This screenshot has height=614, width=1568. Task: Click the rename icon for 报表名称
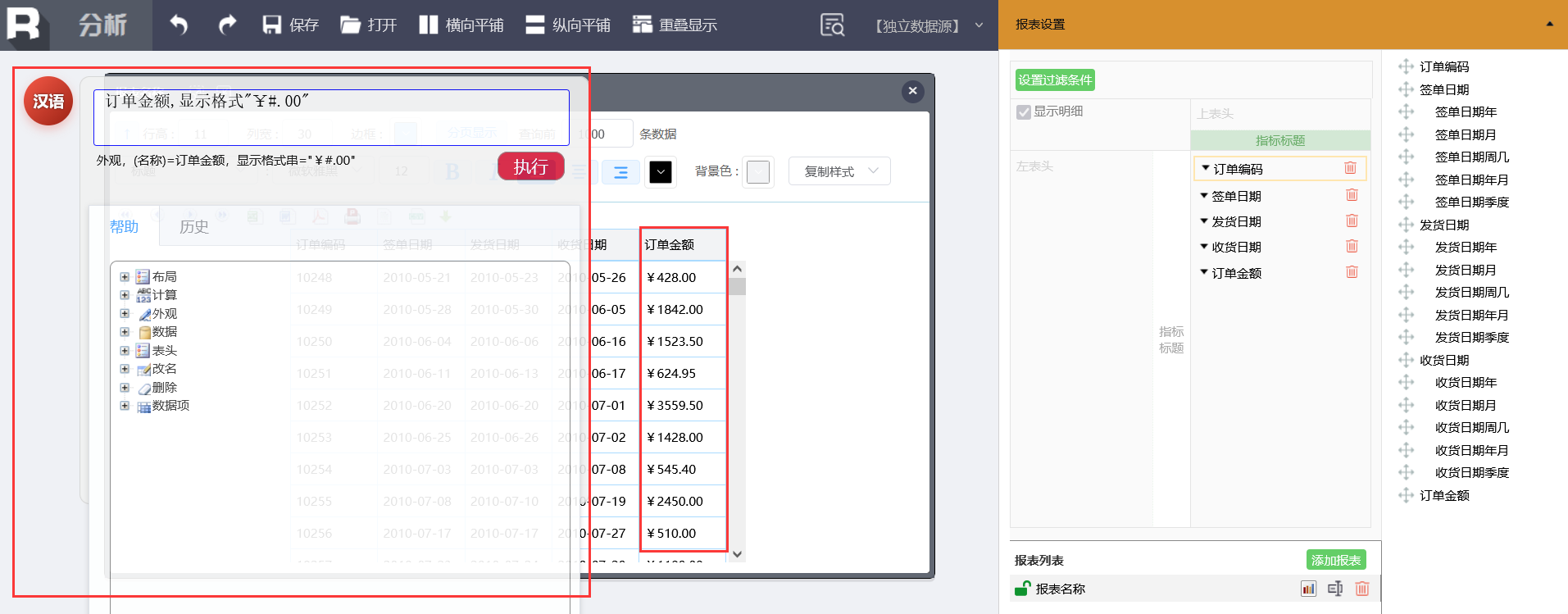tap(1335, 589)
